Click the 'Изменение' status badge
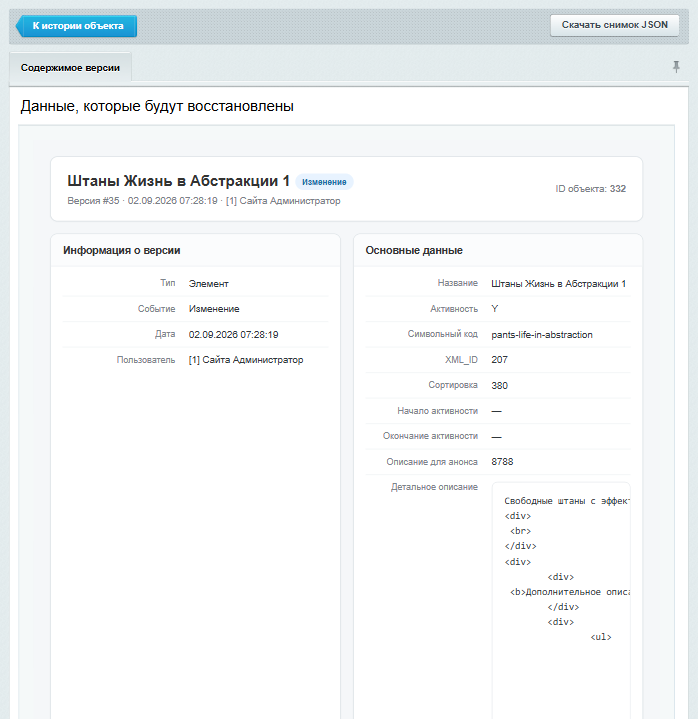 tap(324, 182)
